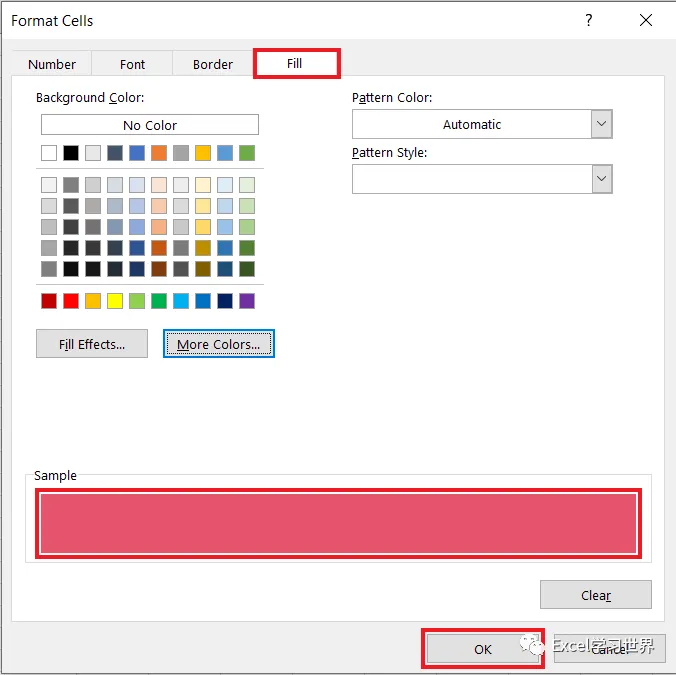Choose the light blue standard color
The width and height of the screenshot is (676, 675).
tap(181, 301)
